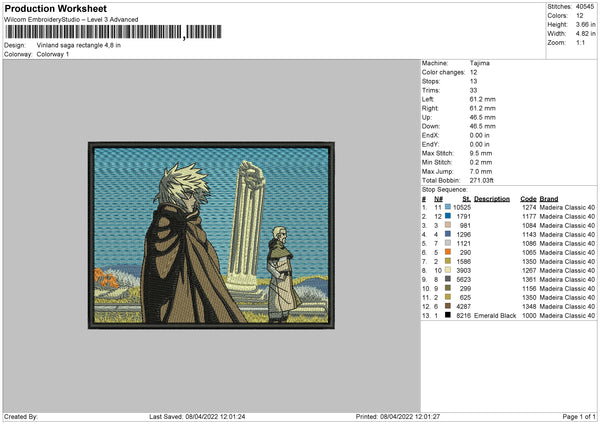
Task: Select the design name 'Vinland saga rectangle 4,8 in'
Action: coord(78,45)
